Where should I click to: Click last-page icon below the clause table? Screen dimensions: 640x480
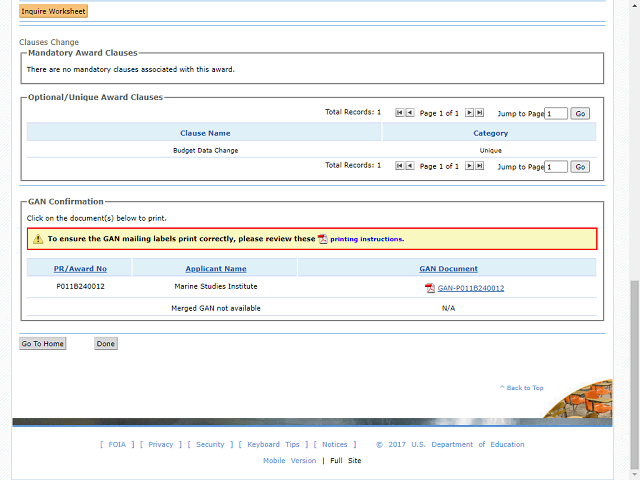480,166
